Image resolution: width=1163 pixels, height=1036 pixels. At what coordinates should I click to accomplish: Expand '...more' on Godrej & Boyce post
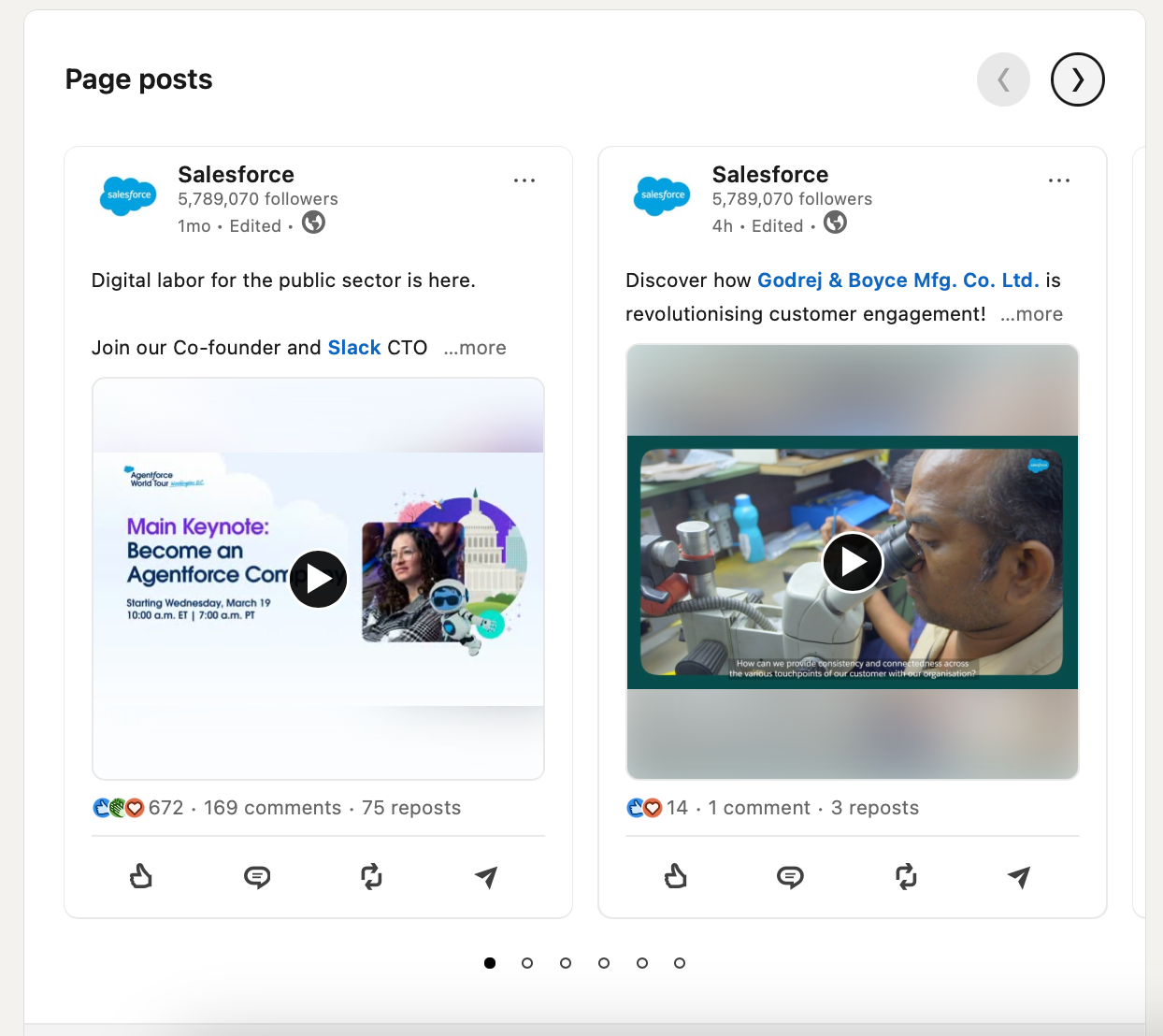tap(1031, 314)
